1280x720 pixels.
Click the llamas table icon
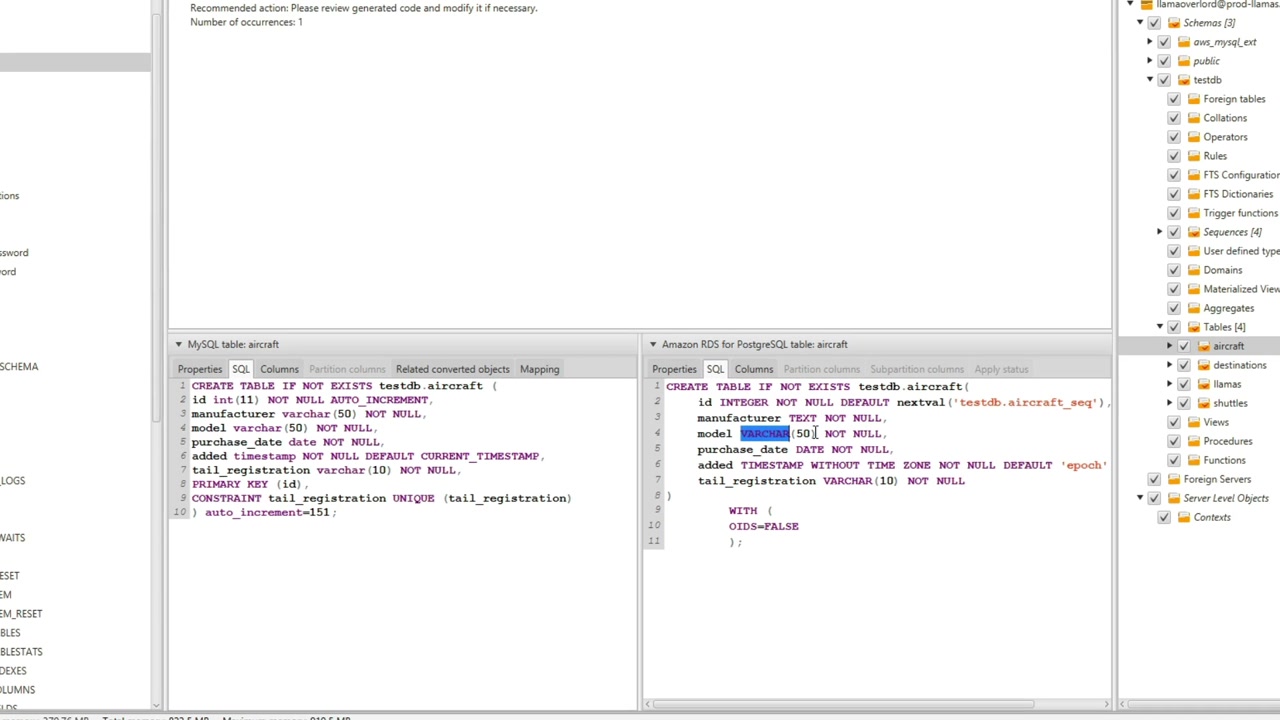[1204, 384]
